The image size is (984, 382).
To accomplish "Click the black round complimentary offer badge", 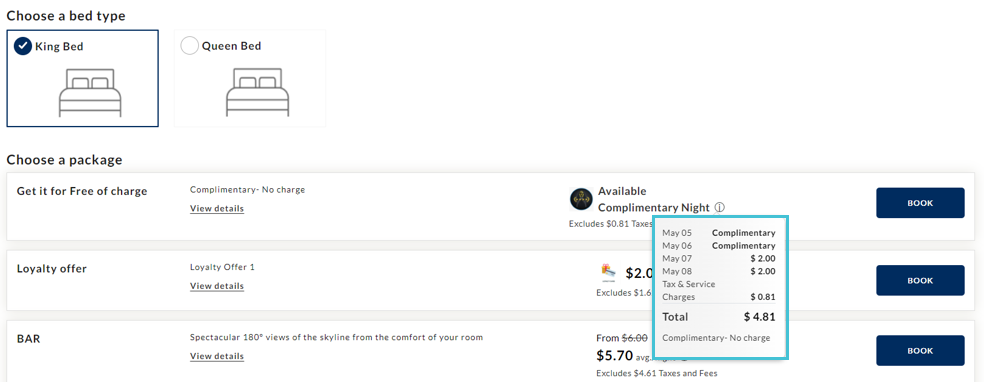I will click(x=581, y=199).
